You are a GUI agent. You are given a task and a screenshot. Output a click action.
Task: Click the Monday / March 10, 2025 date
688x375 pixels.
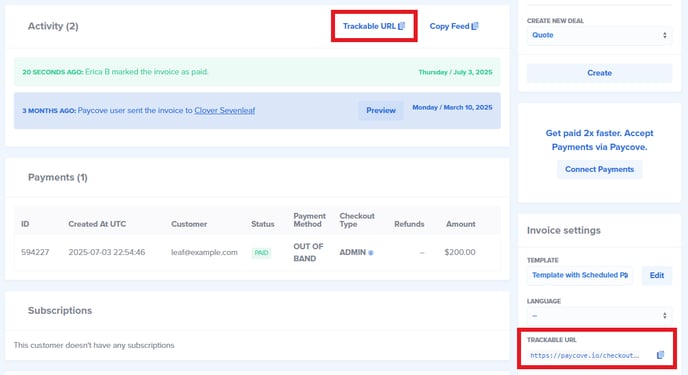click(452, 107)
